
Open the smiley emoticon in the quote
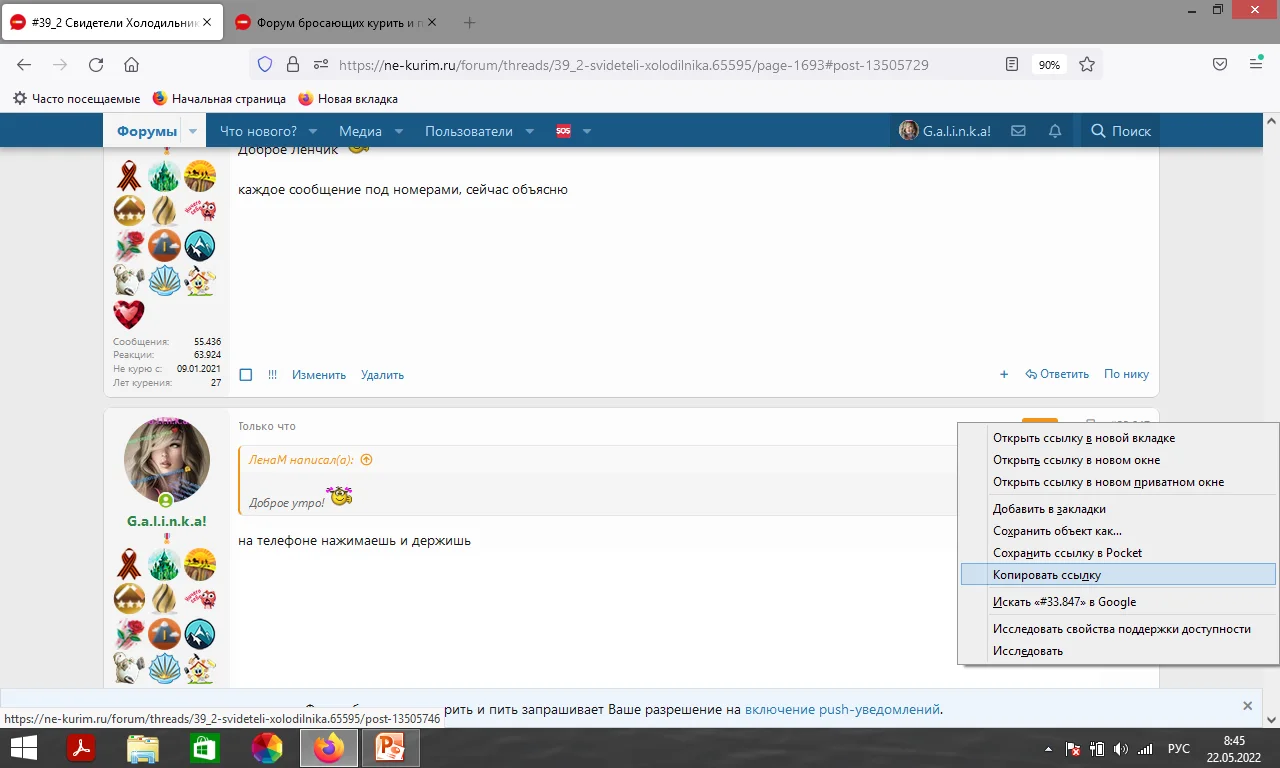pos(340,496)
